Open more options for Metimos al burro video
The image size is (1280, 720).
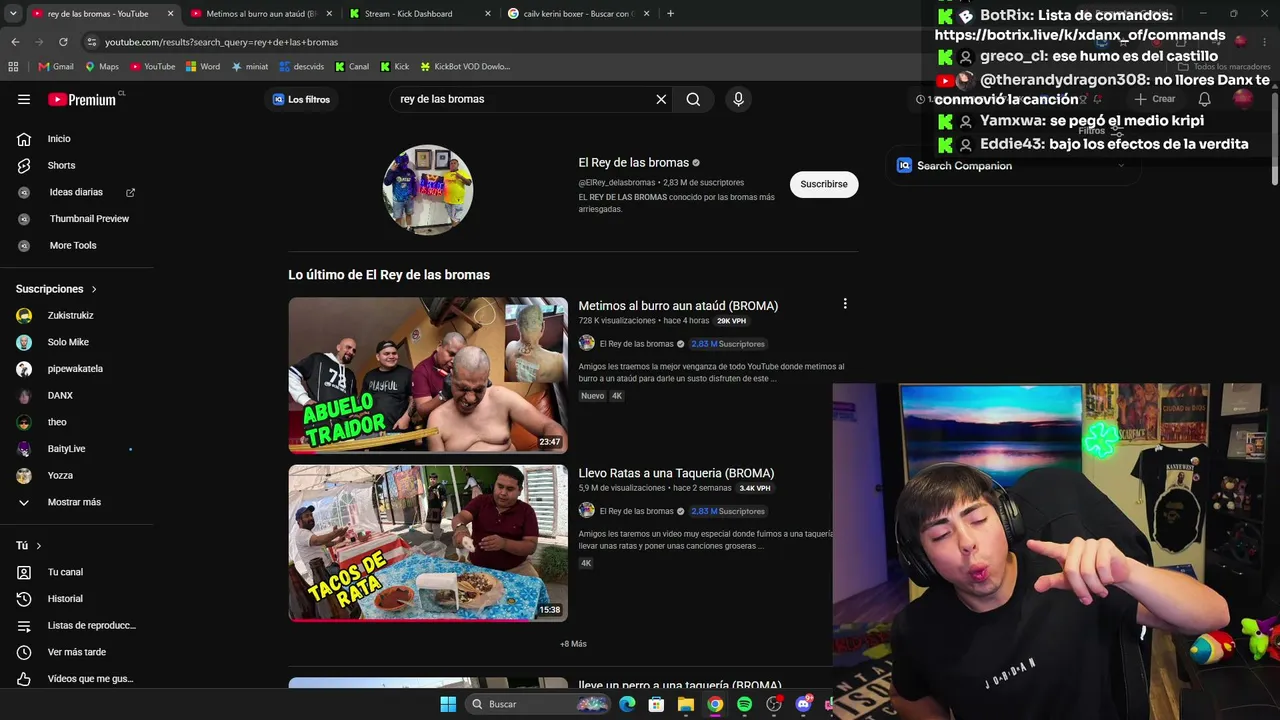tap(845, 304)
